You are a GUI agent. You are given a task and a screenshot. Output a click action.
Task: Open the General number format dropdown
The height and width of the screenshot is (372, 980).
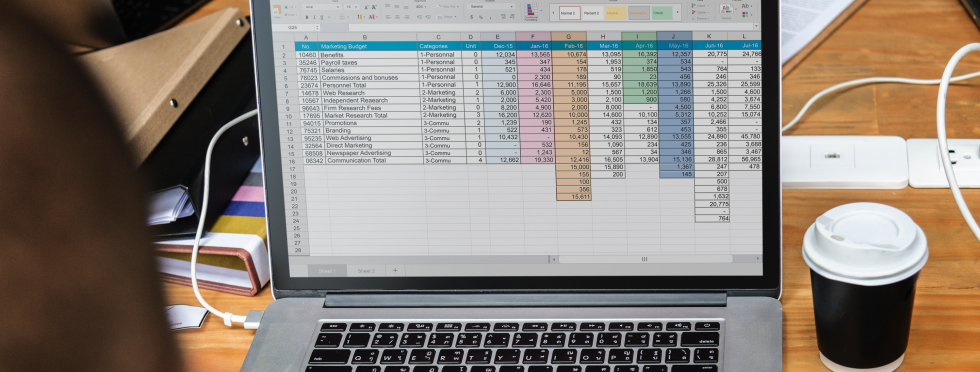491,6
